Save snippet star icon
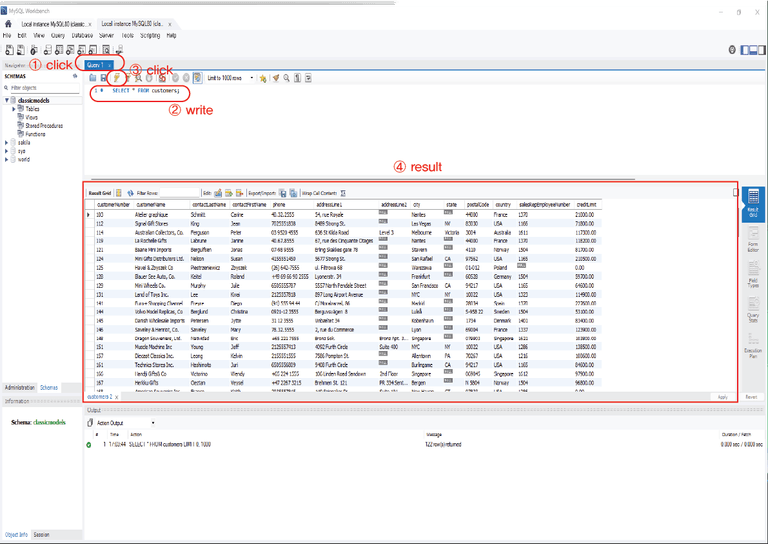The image size is (768, 544). point(264,78)
